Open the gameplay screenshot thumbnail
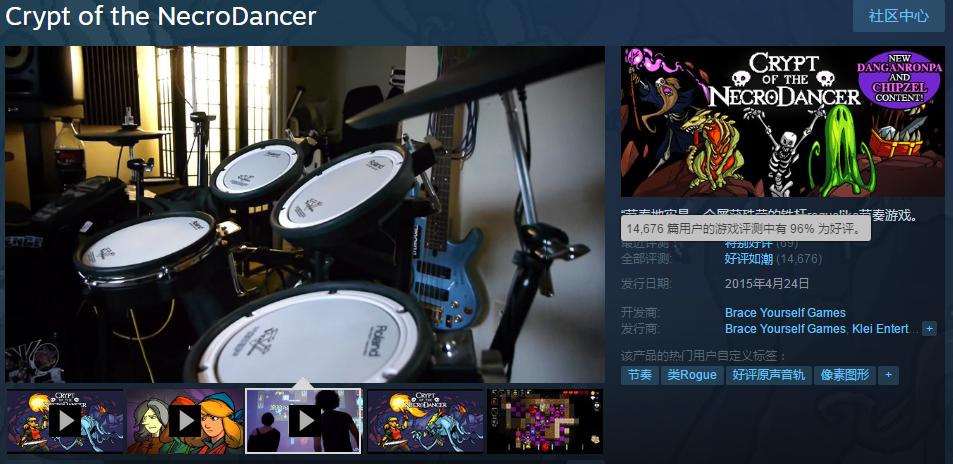The height and width of the screenshot is (464, 953). pyautogui.click(x=545, y=421)
